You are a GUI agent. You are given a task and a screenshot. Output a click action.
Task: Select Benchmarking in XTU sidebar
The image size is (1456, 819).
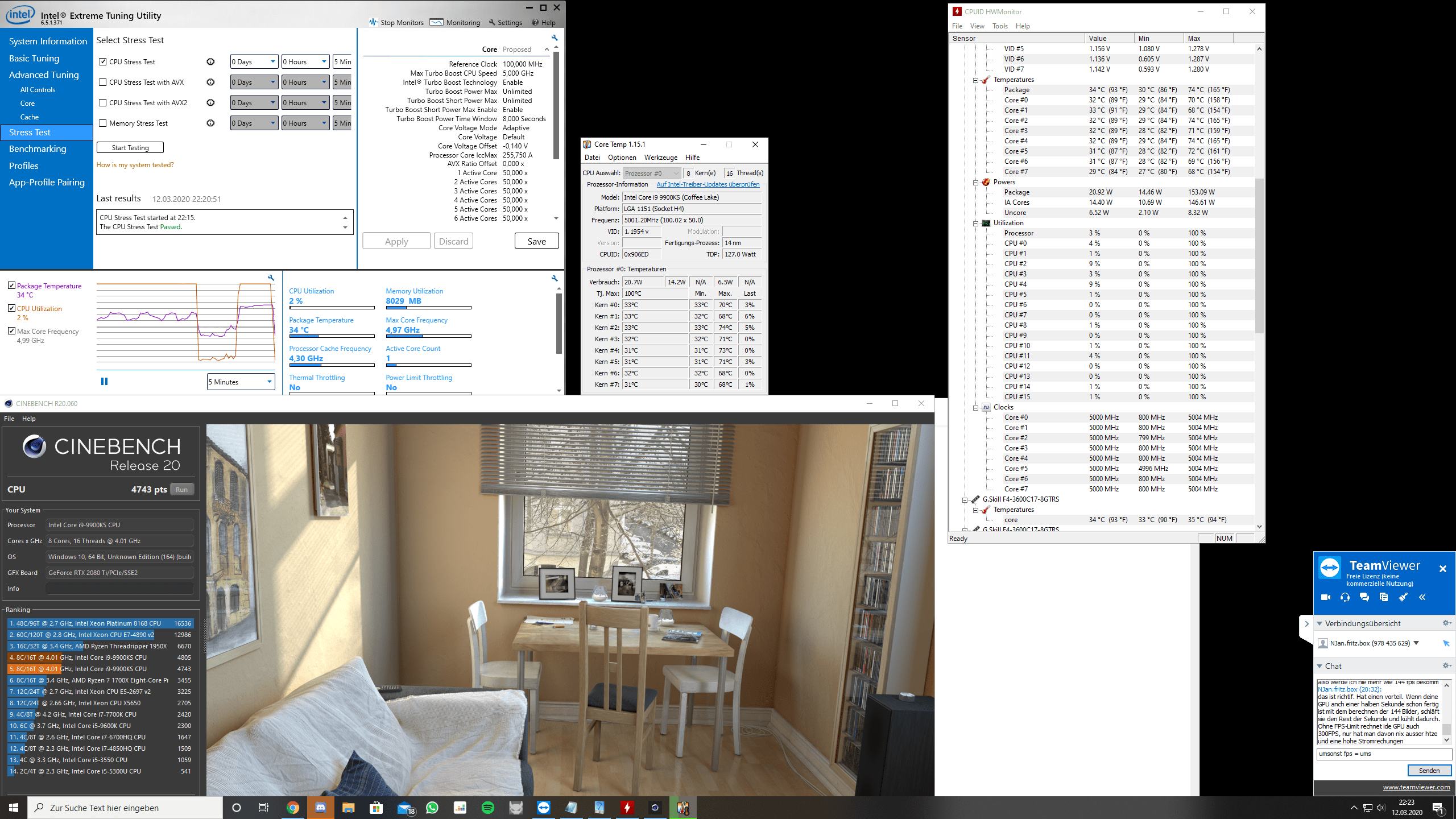click(38, 149)
